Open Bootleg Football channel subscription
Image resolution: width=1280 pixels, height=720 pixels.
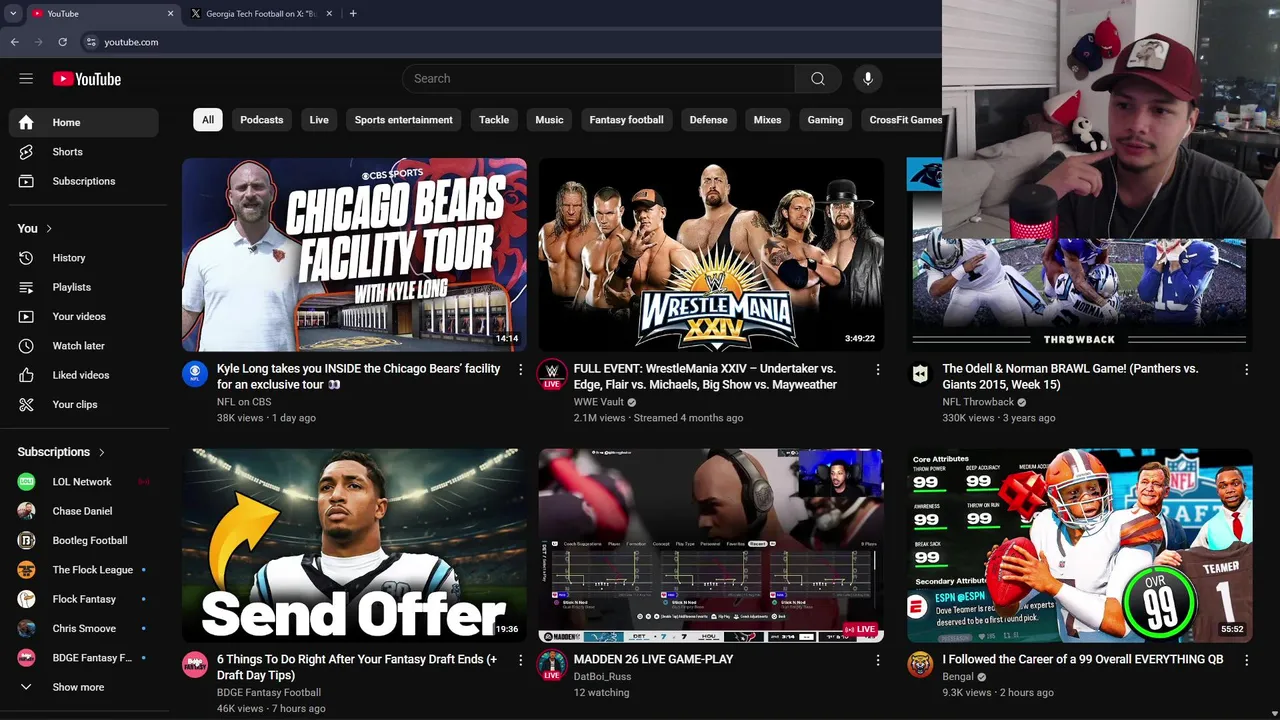(84, 540)
